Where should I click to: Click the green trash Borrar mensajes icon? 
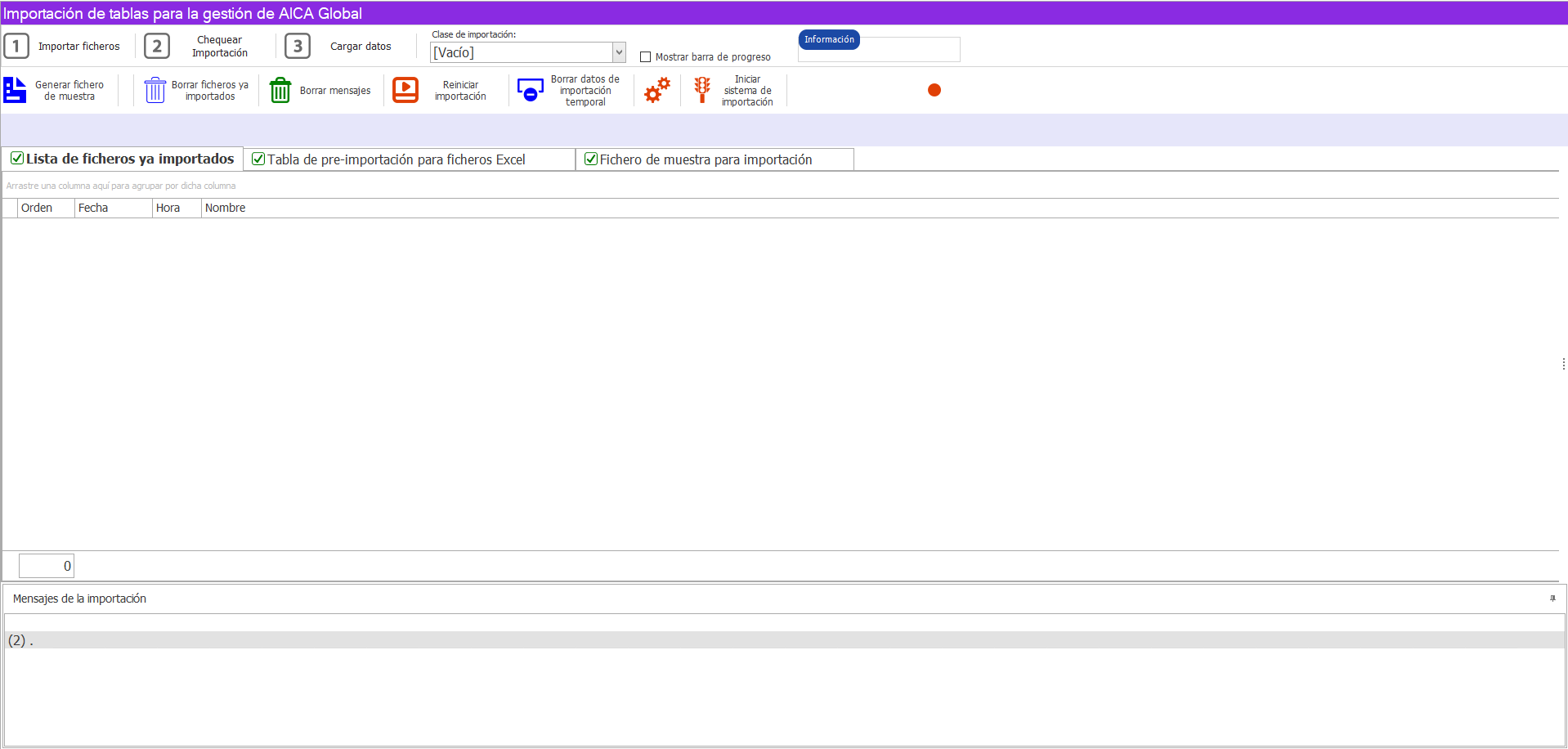pos(280,90)
